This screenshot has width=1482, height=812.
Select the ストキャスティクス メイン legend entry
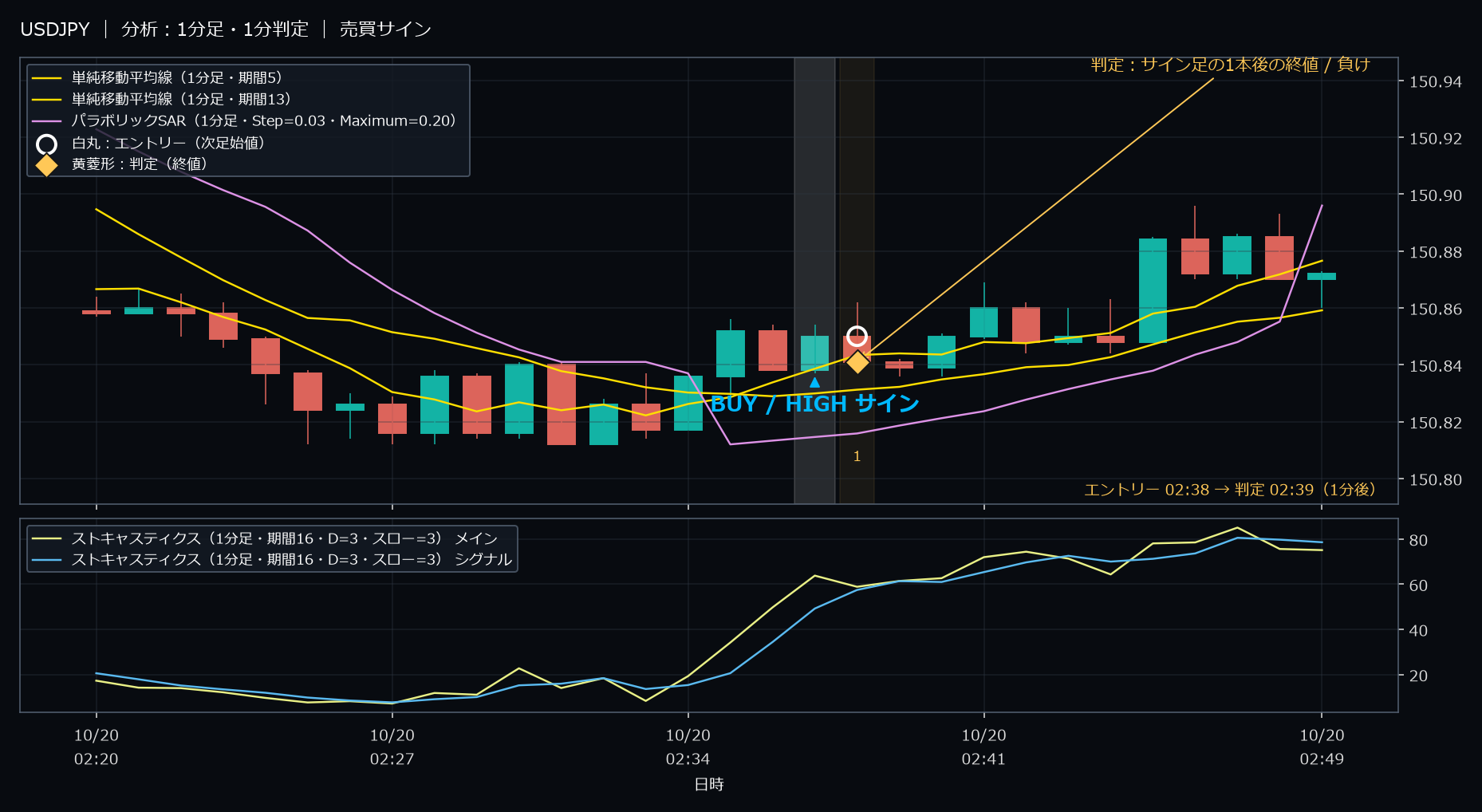click(x=265, y=538)
